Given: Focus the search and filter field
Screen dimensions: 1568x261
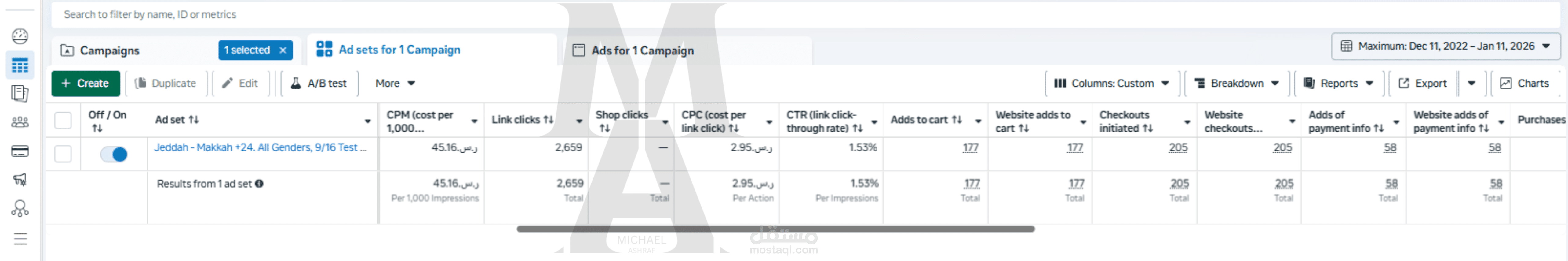Looking at the screenshot, I should [x=304, y=15].
